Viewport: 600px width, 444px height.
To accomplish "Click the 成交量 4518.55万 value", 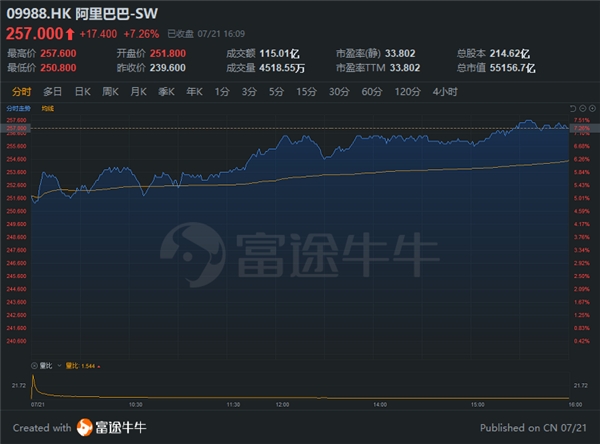I will tap(282, 68).
